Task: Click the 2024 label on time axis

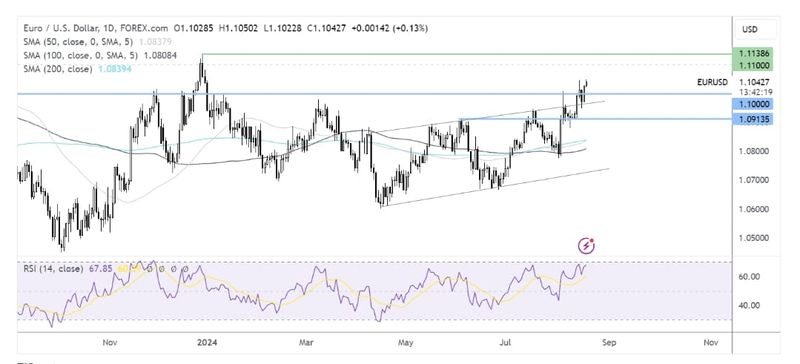Action: (x=207, y=343)
